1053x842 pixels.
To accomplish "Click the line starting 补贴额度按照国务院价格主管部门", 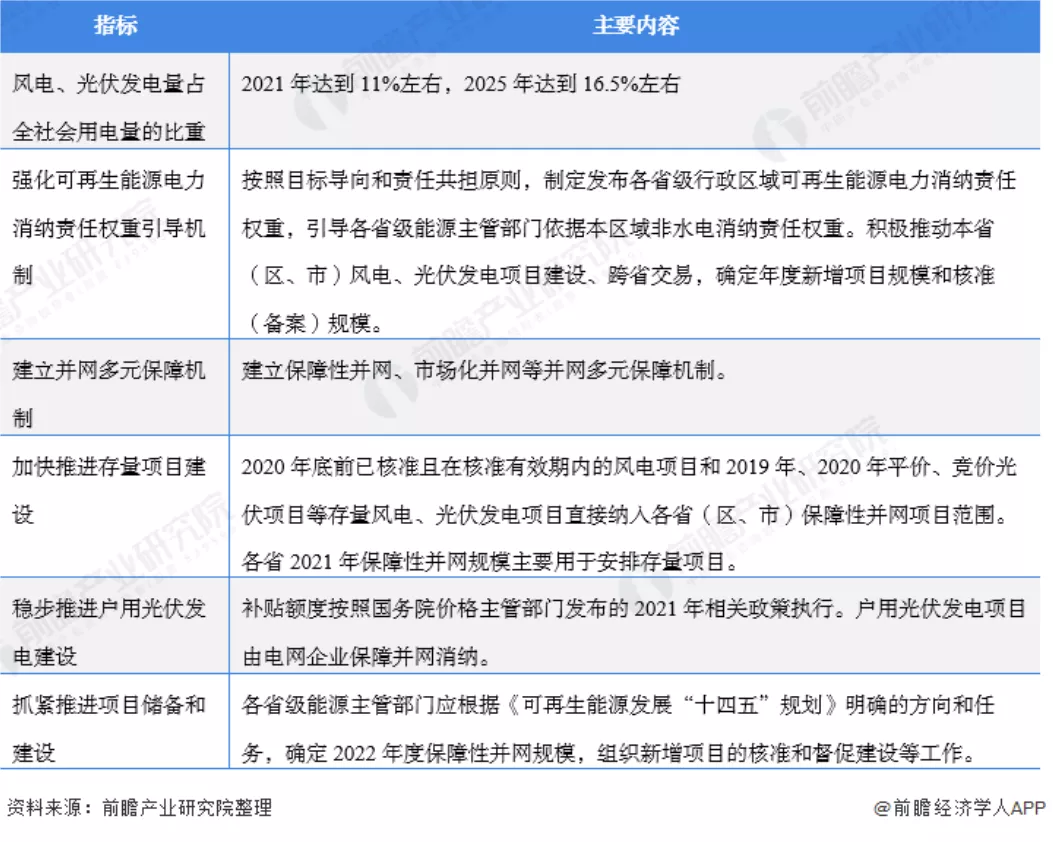I will pos(634,609).
